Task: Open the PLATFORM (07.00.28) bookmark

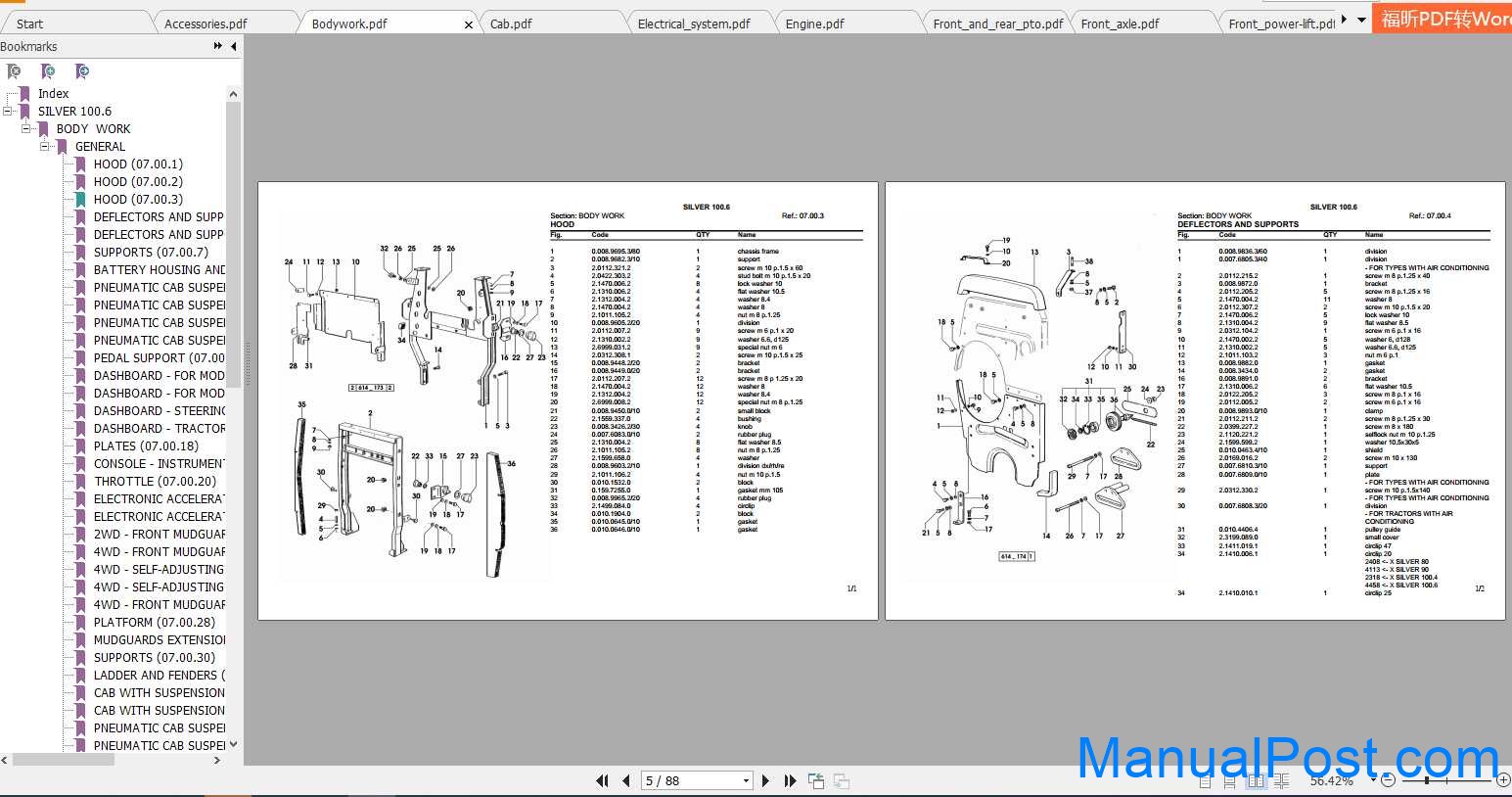Action: (155, 623)
